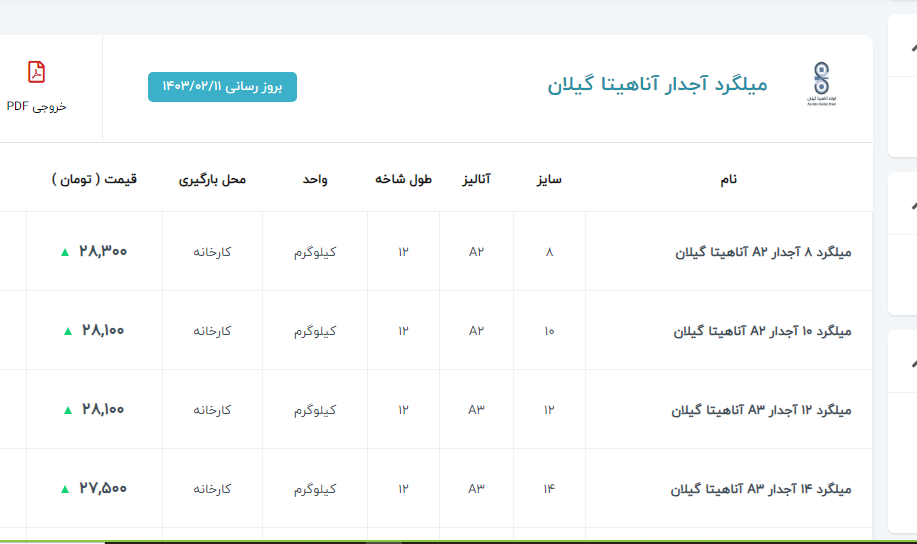Click the محل بارگیری column header
Screen dimensions: 917x544
212,180
